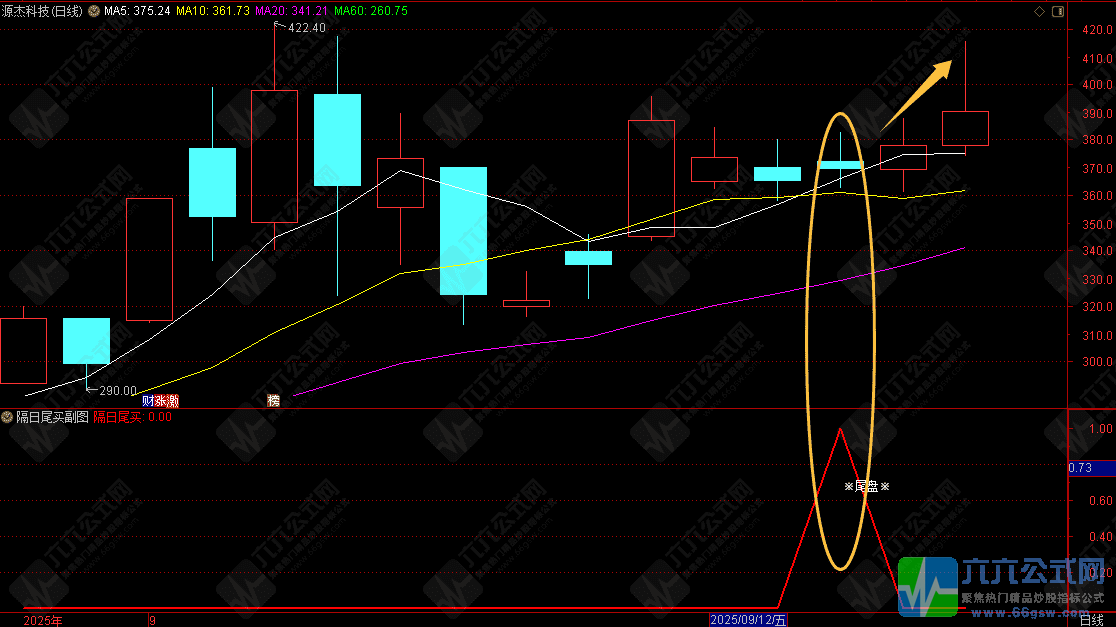Click the 榜 marker icon under the chart
Image resolution: width=1116 pixels, height=627 pixels.
tap(273, 401)
